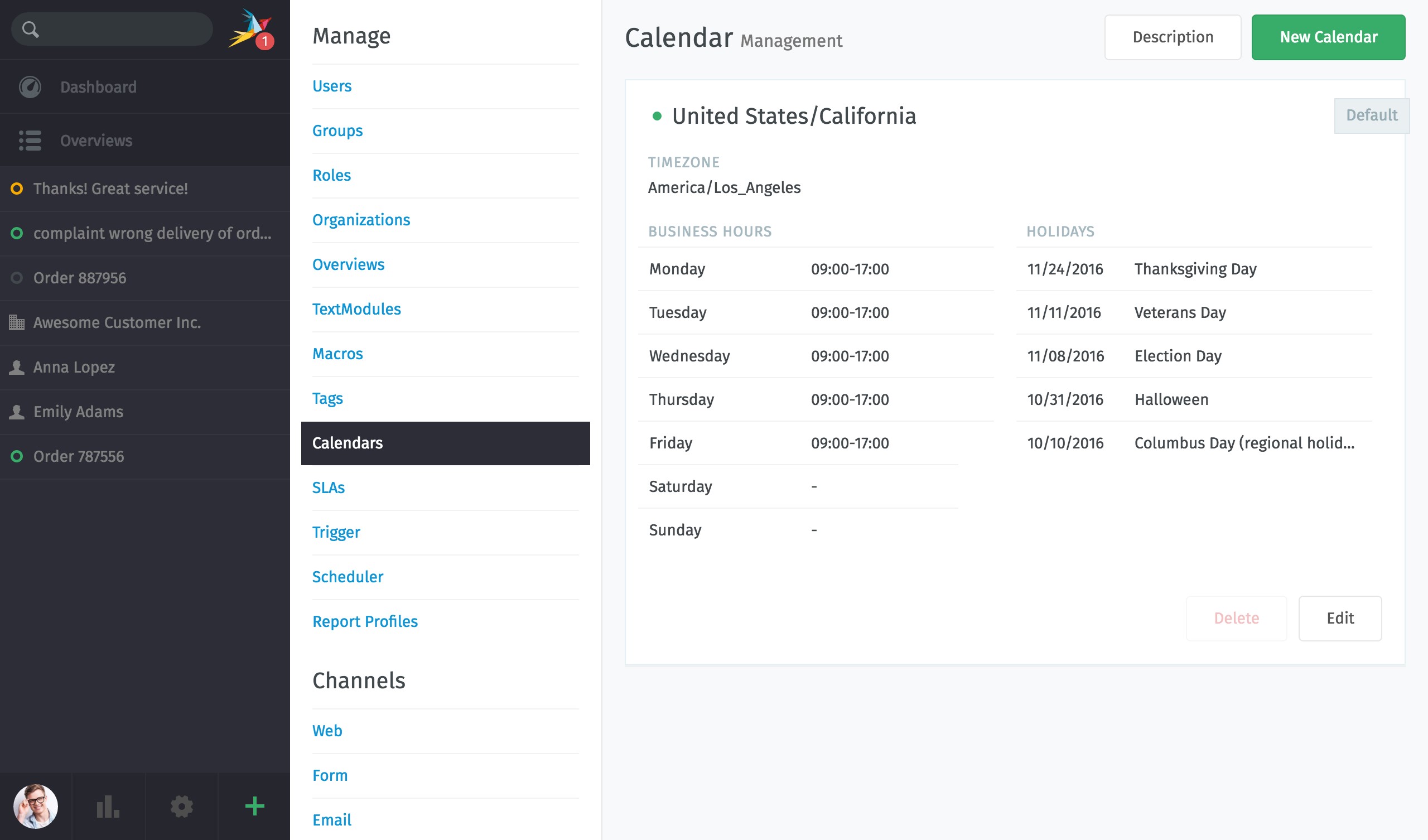This screenshot has height=840, width=1428.
Task: Focus the search input field
Action: [x=124, y=30]
